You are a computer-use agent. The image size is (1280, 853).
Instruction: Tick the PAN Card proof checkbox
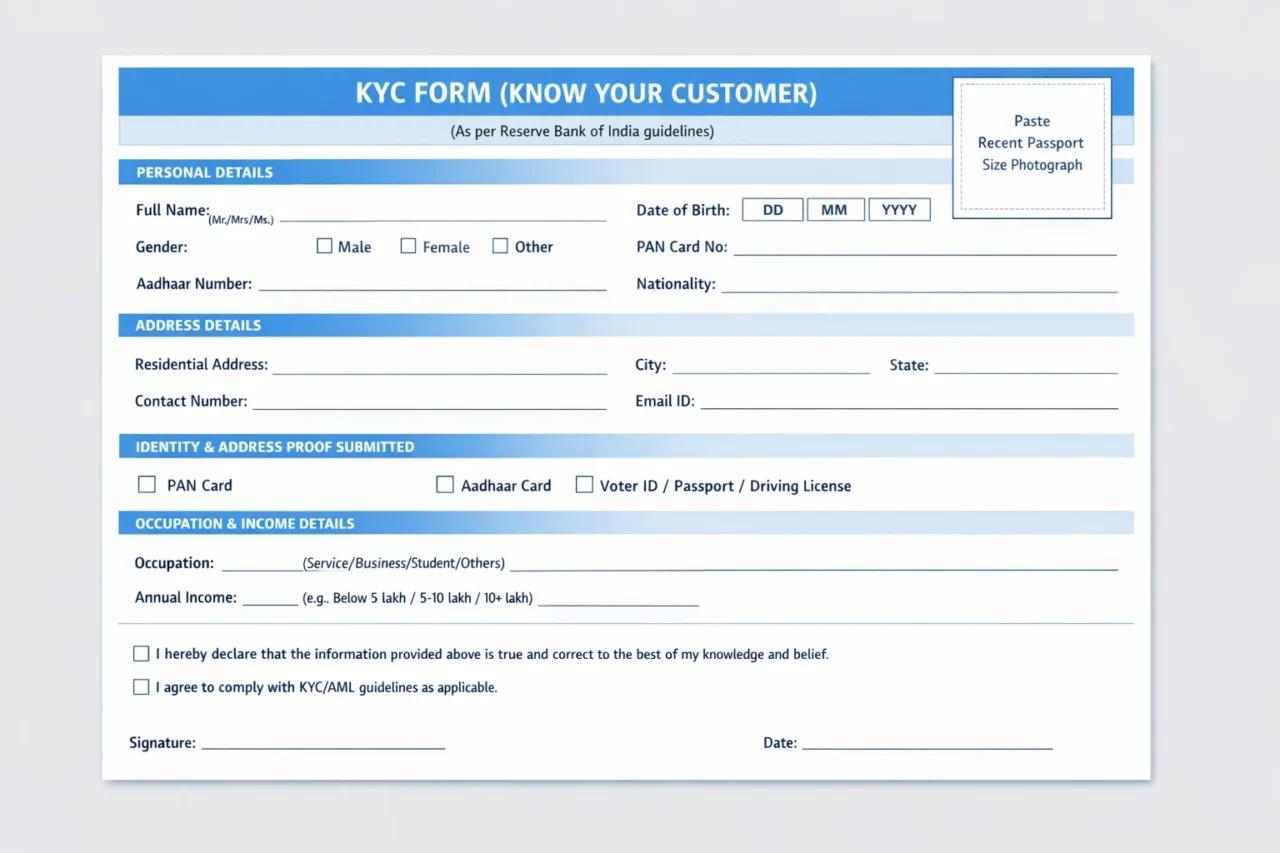point(146,483)
